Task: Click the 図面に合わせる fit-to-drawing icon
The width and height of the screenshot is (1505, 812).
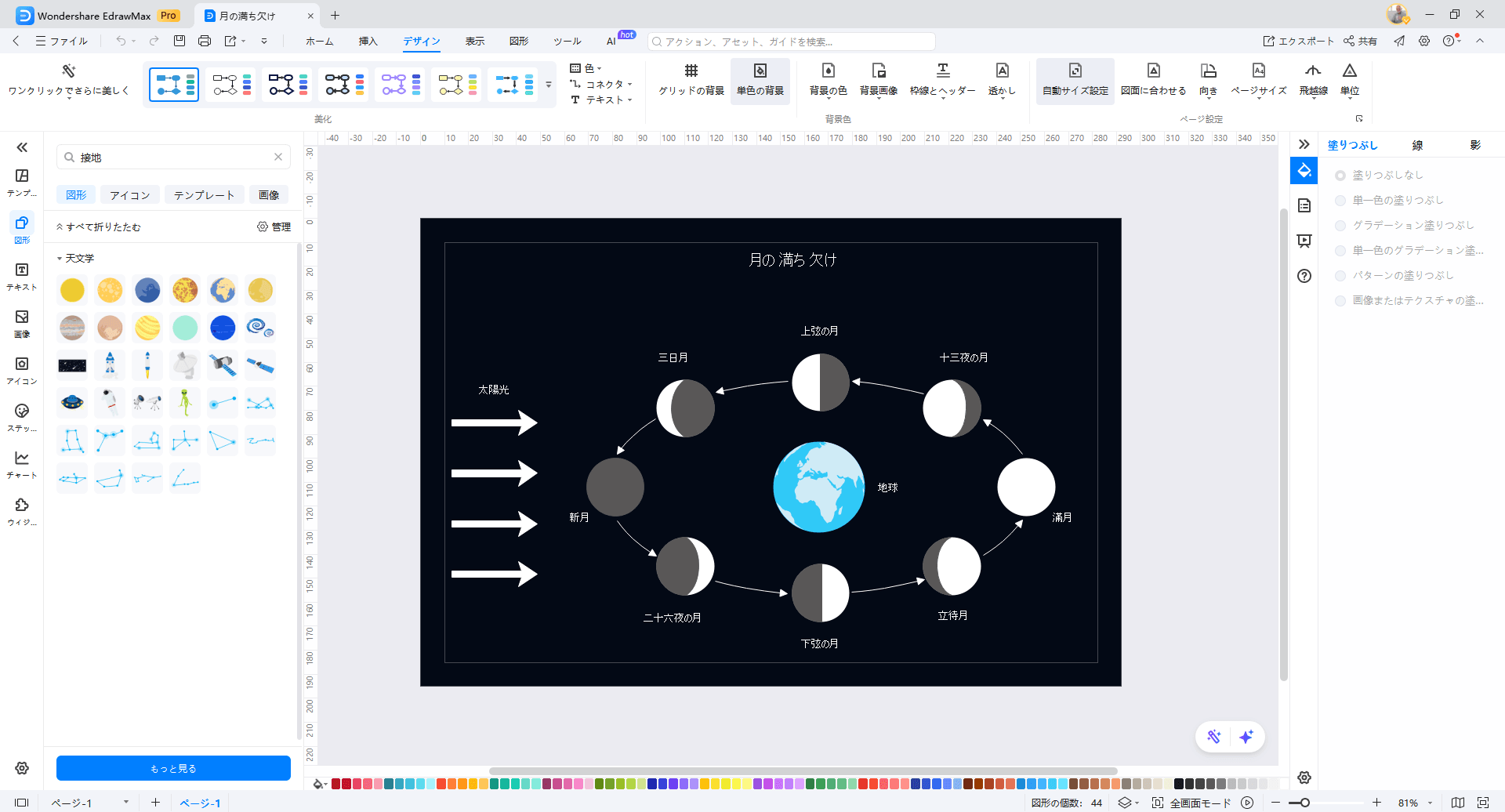Action: 1153,71
